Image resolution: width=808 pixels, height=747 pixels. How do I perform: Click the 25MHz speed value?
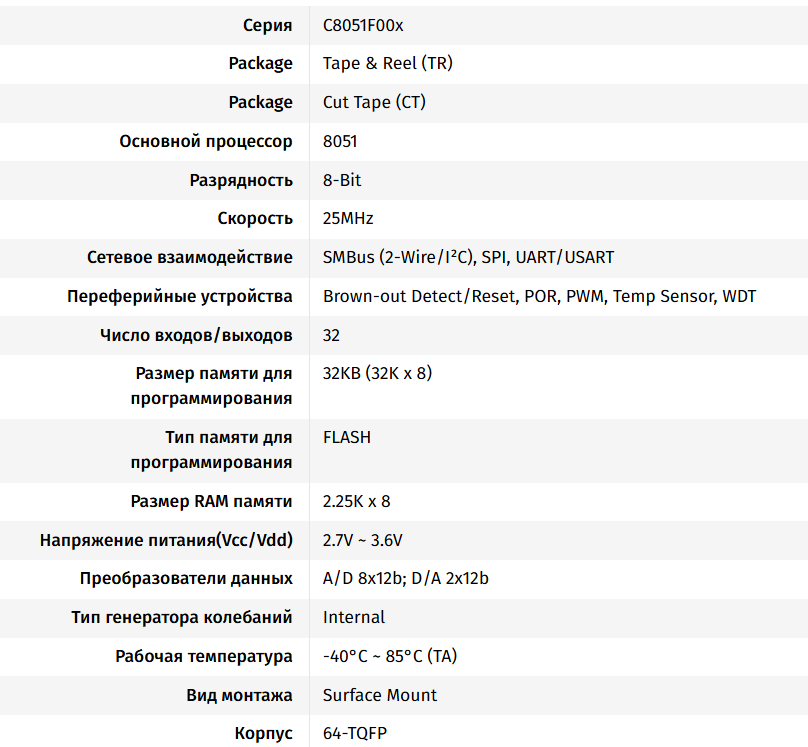pos(348,218)
